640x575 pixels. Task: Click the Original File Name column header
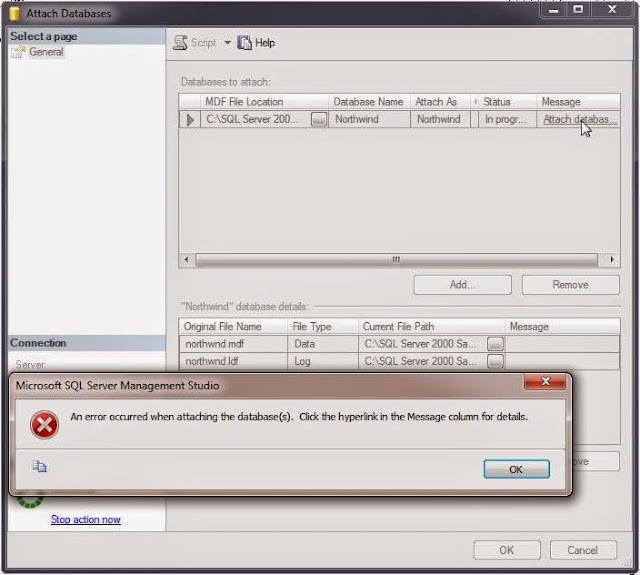click(x=233, y=326)
